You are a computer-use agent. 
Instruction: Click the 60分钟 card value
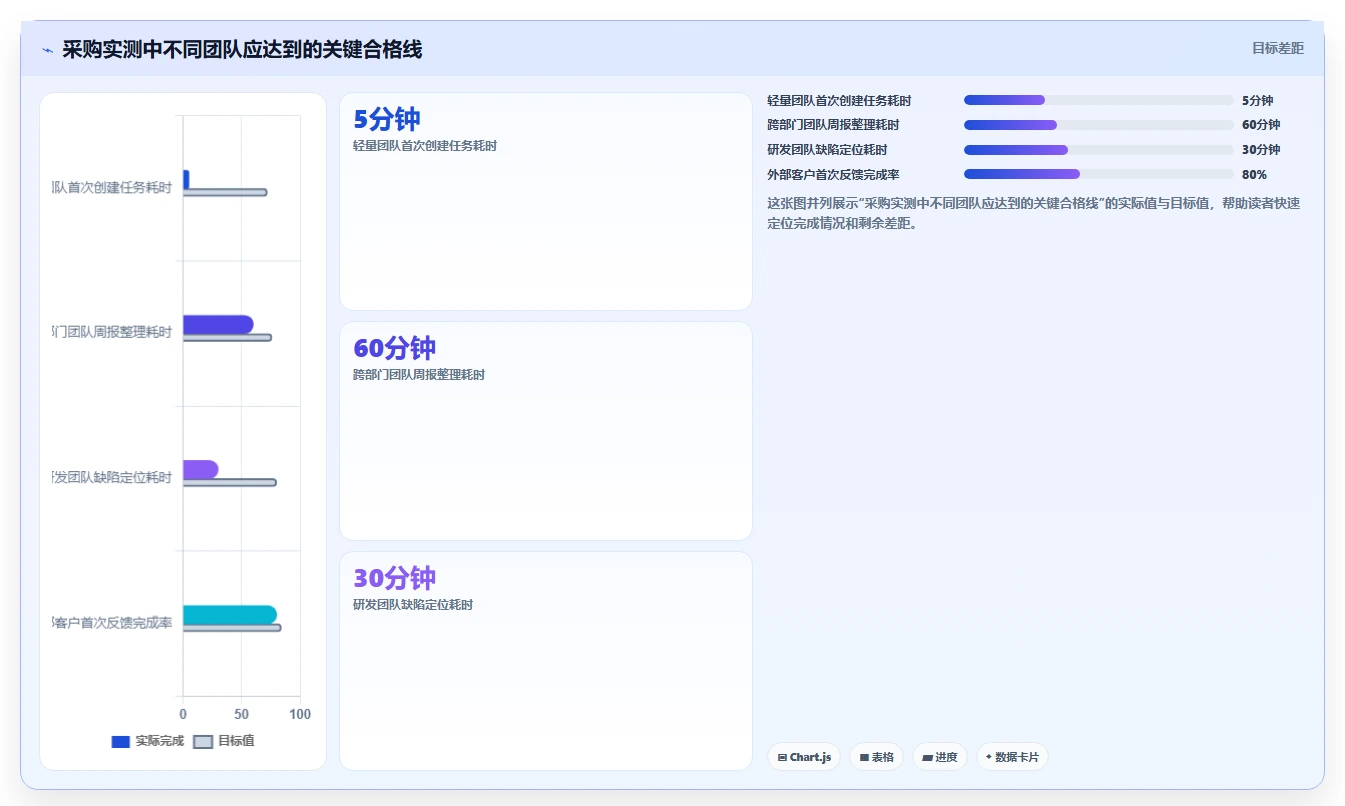pos(394,349)
